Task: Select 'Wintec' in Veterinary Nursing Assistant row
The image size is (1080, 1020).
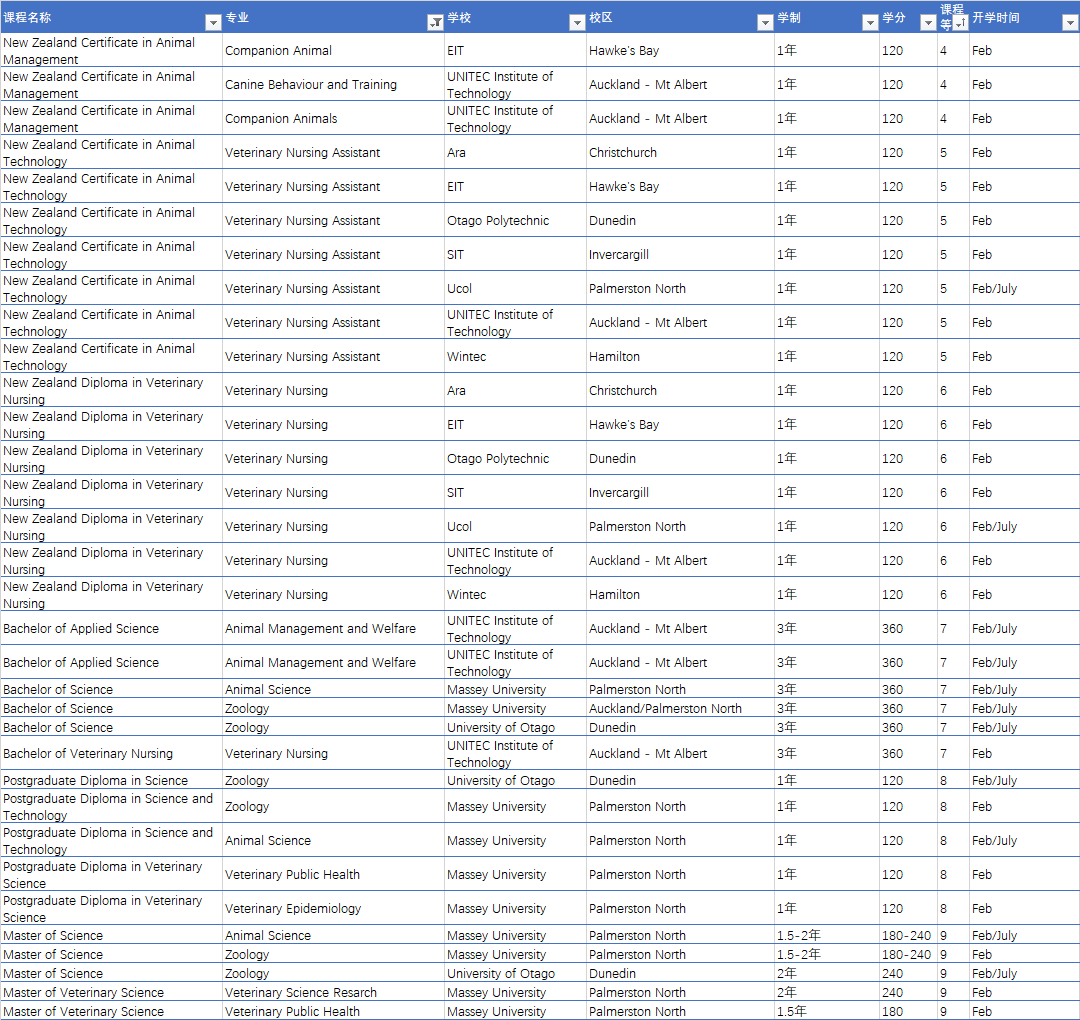Action: pyautogui.click(x=515, y=357)
